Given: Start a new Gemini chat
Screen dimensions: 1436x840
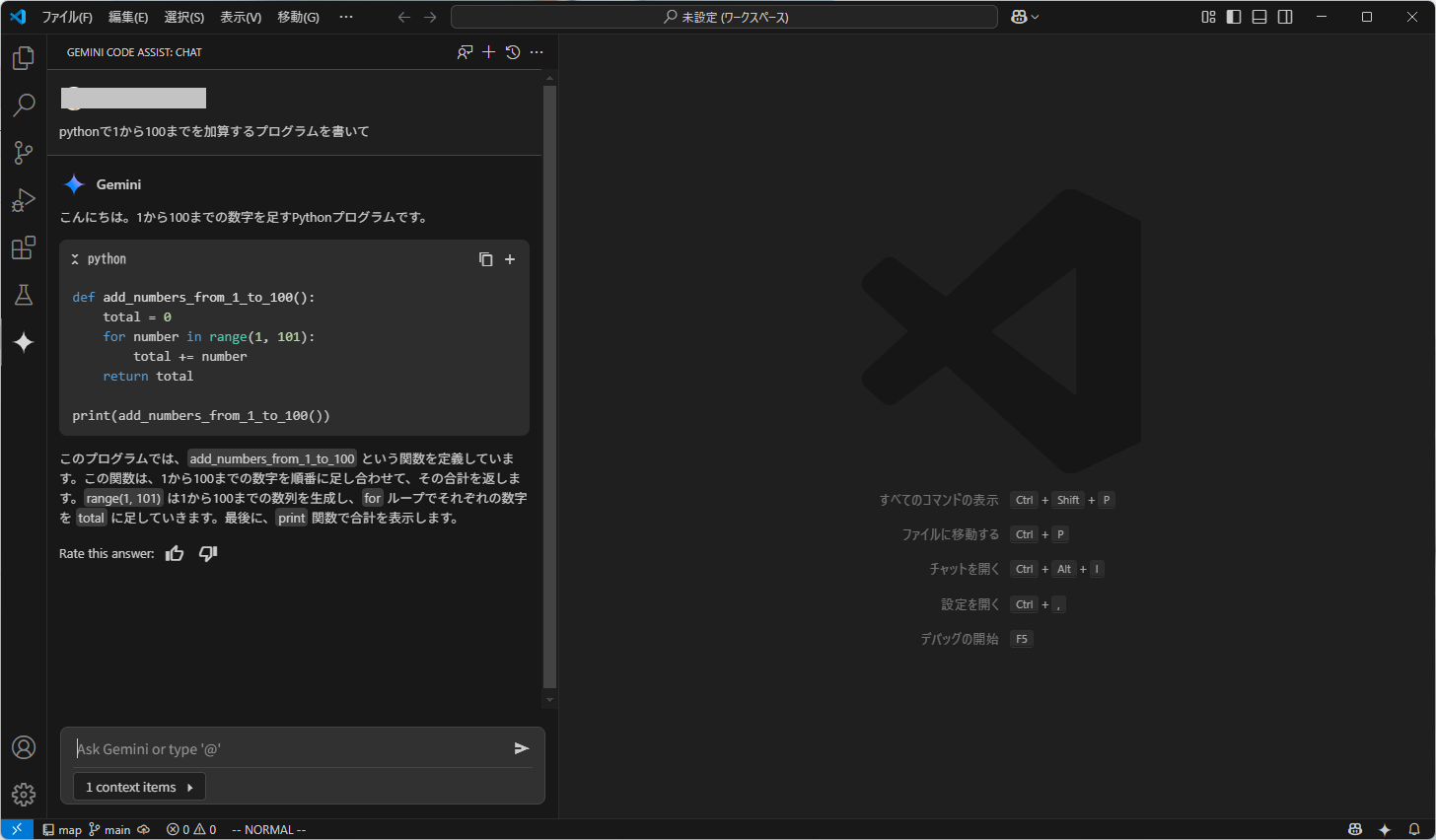Looking at the screenshot, I should click(488, 52).
